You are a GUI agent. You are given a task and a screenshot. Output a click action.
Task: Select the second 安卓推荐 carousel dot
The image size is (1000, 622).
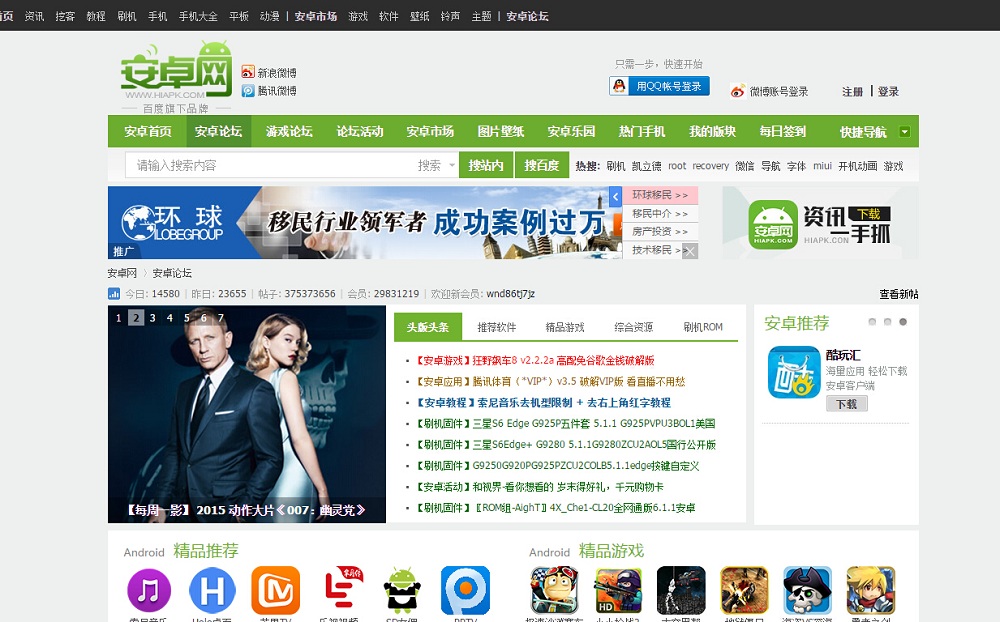coord(887,322)
